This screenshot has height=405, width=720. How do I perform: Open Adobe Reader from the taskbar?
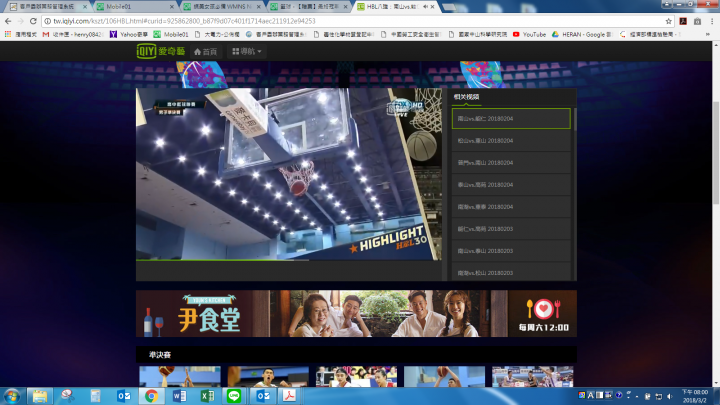[x=289, y=396]
